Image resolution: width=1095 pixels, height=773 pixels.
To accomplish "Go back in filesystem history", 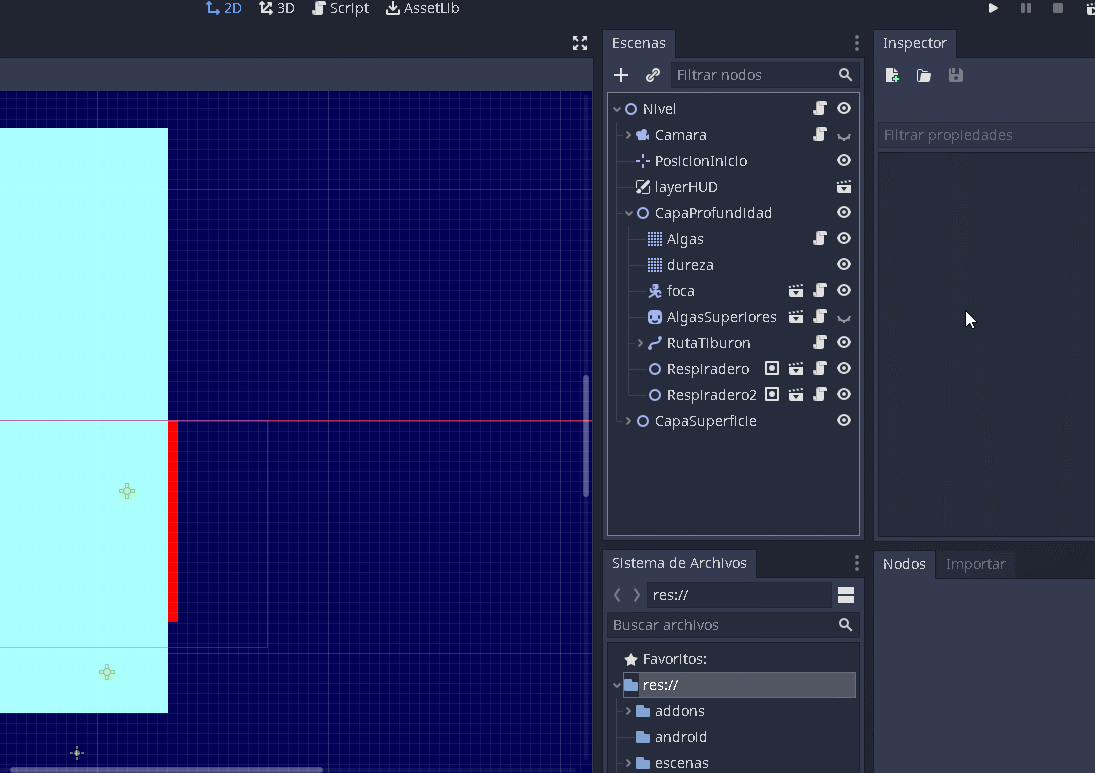I will click(617, 595).
